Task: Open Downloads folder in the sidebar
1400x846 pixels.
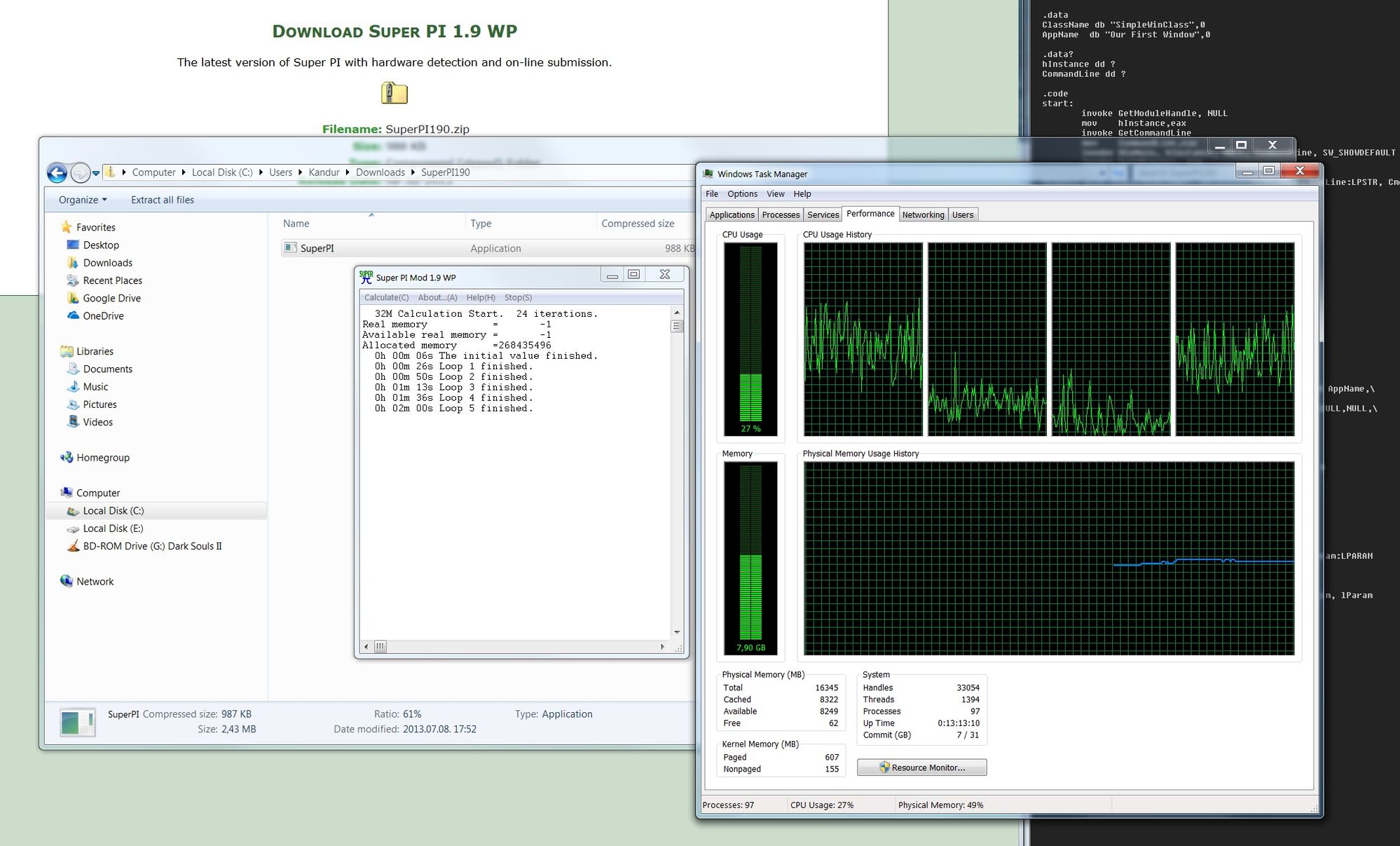Action: pyautogui.click(x=107, y=263)
